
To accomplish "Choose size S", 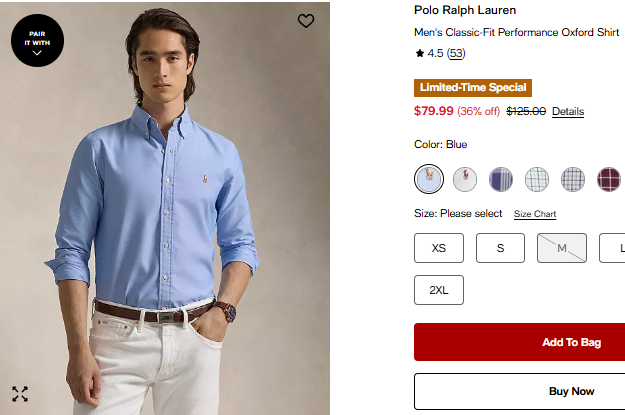I will coord(500,248).
